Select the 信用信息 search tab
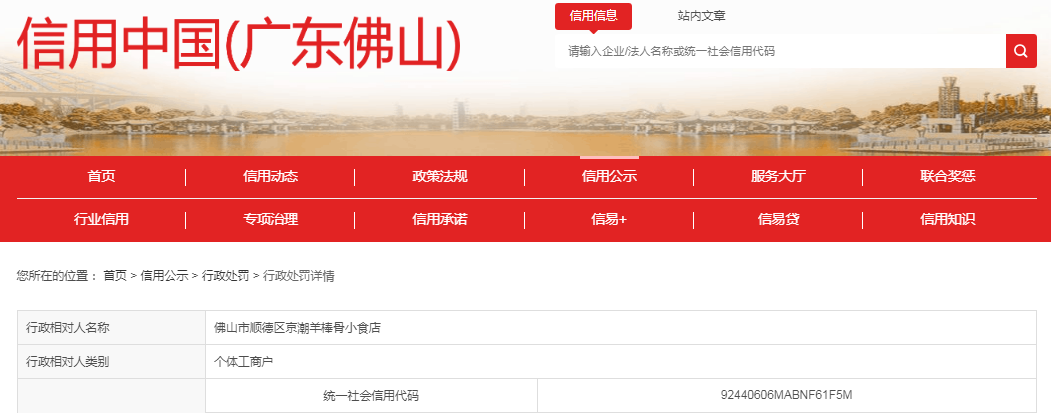1051x413 pixels. click(593, 15)
